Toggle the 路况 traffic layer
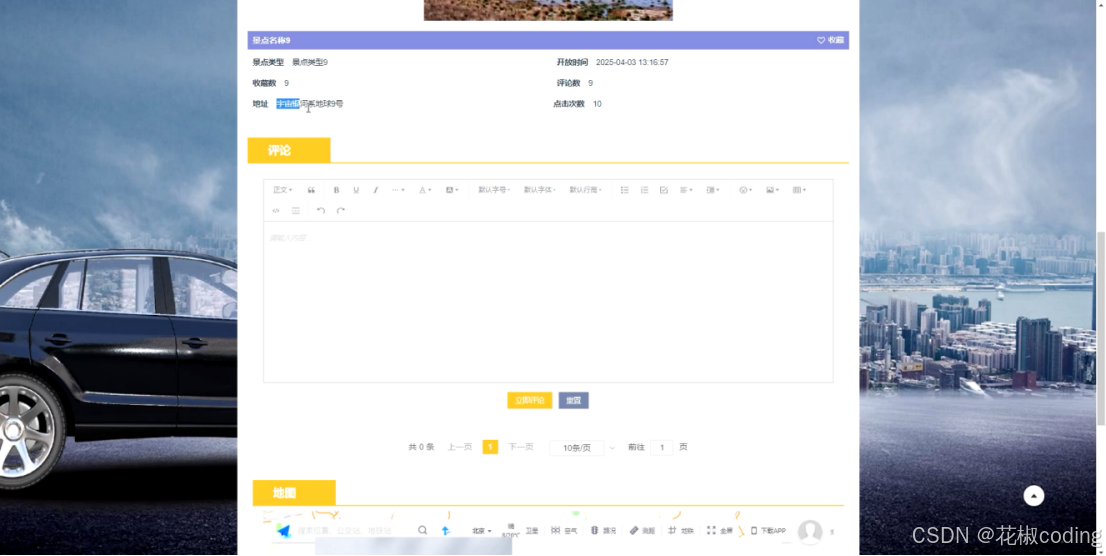This screenshot has height=556, width=1106. click(603, 531)
